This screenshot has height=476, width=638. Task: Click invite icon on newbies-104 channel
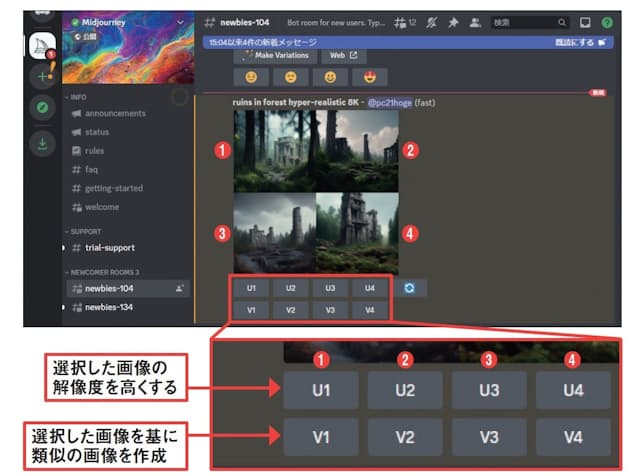(179, 288)
